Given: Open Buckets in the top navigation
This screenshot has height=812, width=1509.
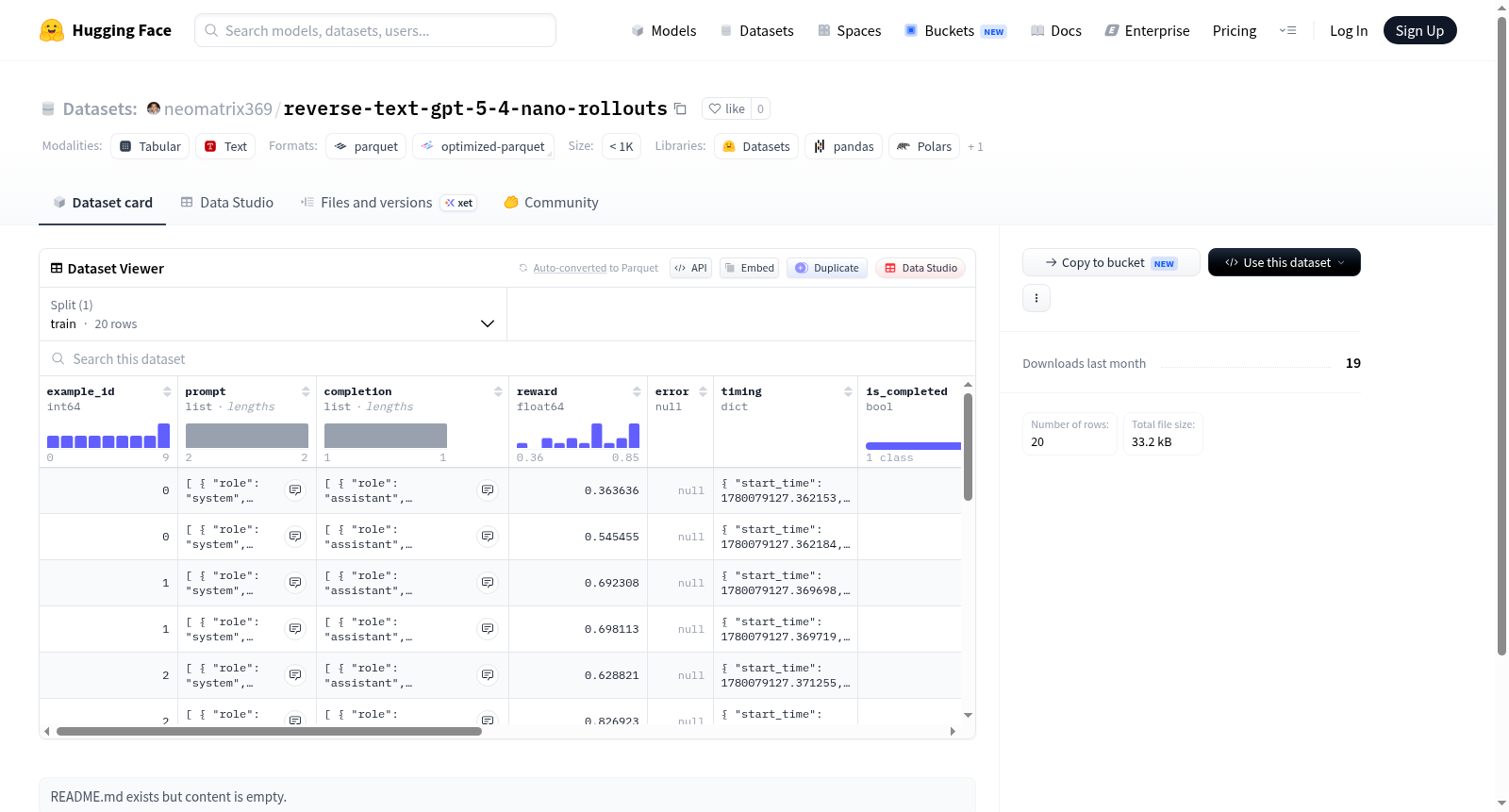Looking at the screenshot, I should (955, 31).
